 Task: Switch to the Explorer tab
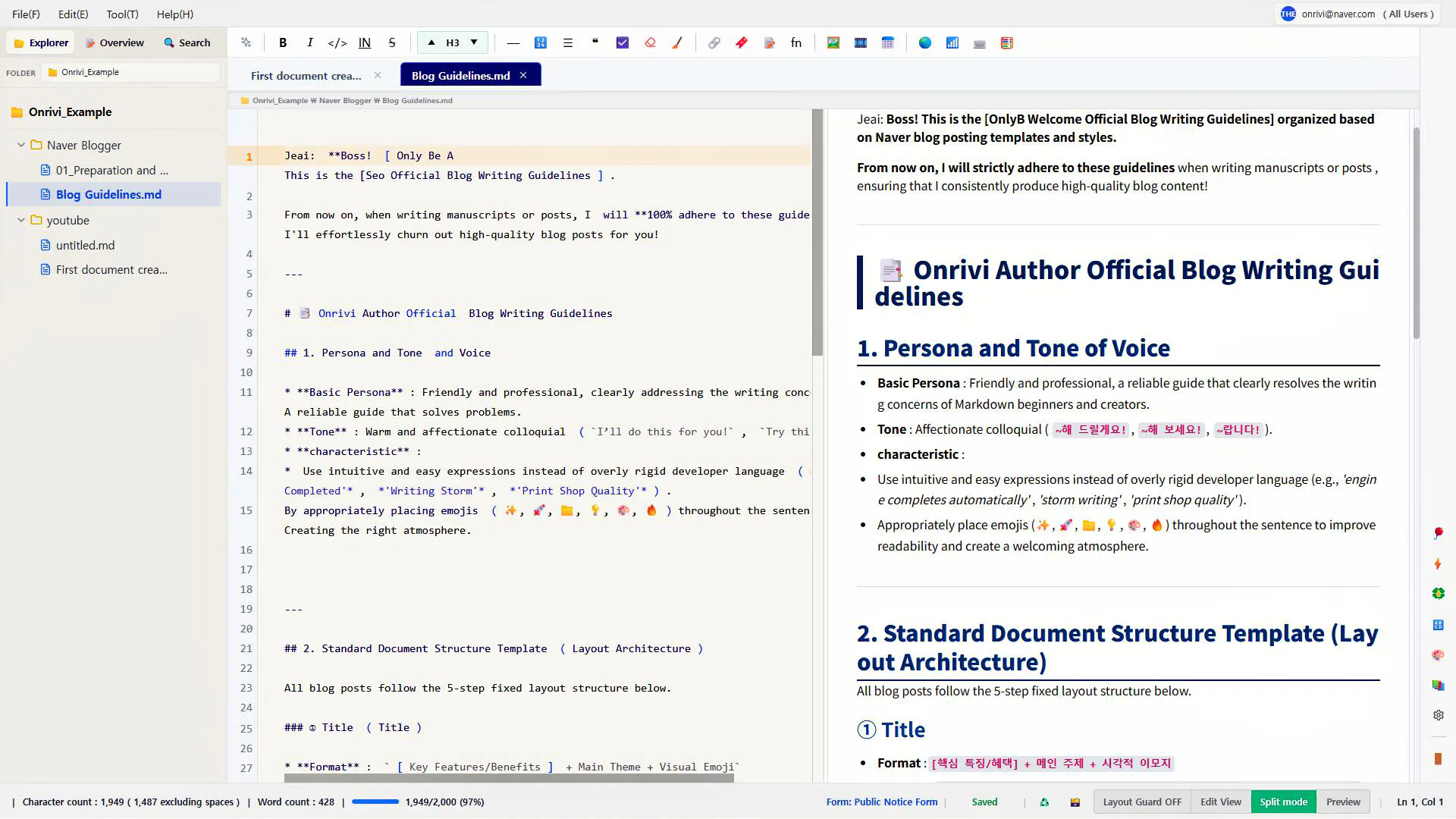41,42
